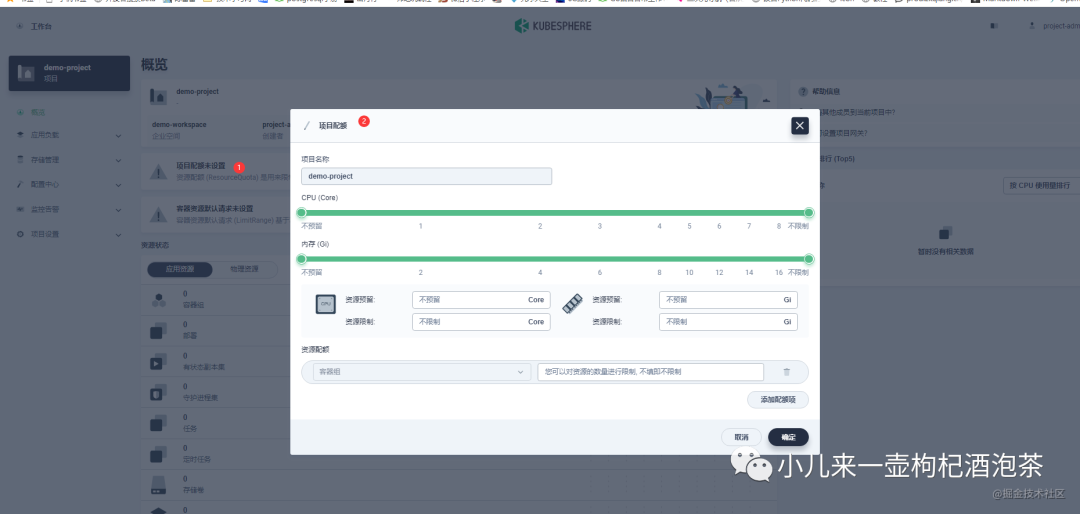Viewport: 1080px width, 514px height.
Task: Click the CPU slider left handle
Action: click(301, 213)
